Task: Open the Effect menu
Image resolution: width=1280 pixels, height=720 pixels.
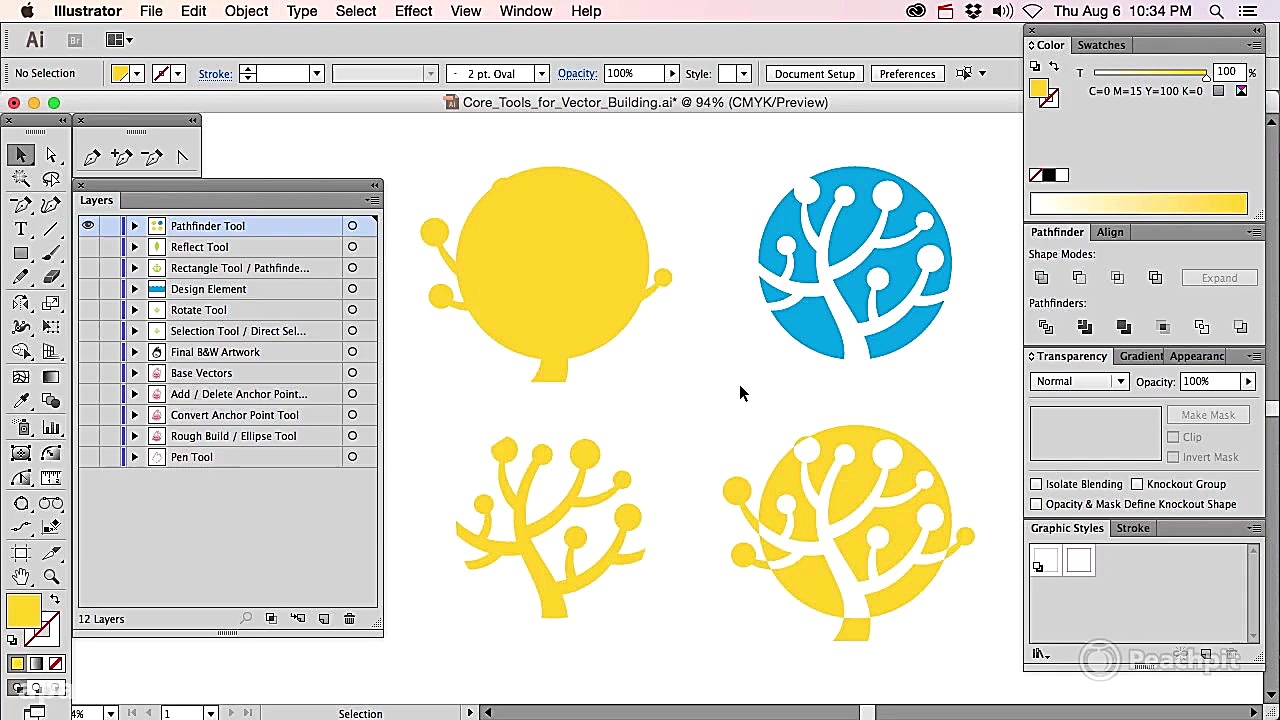Action: pyautogui.click(x=413, y=11)
